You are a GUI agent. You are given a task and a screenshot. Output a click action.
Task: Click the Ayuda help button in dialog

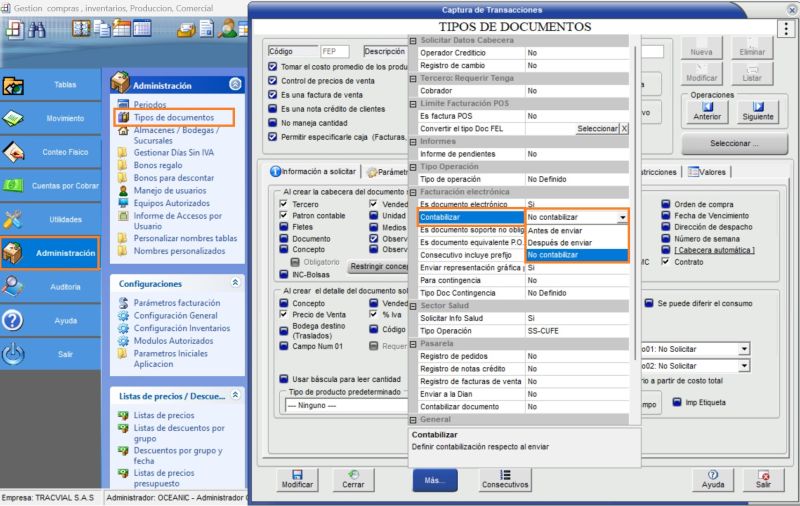[712, 478]
